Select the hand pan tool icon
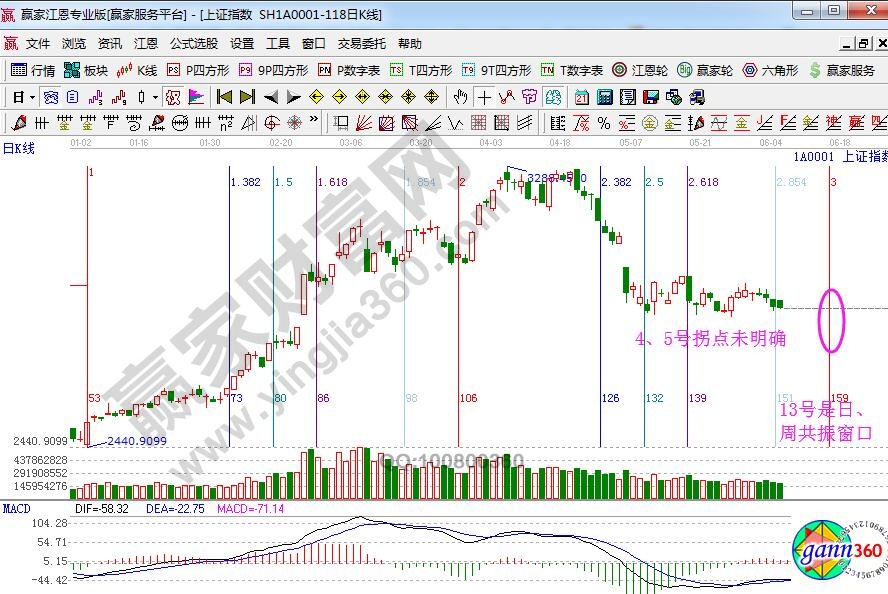 click(x=460, y=97)
